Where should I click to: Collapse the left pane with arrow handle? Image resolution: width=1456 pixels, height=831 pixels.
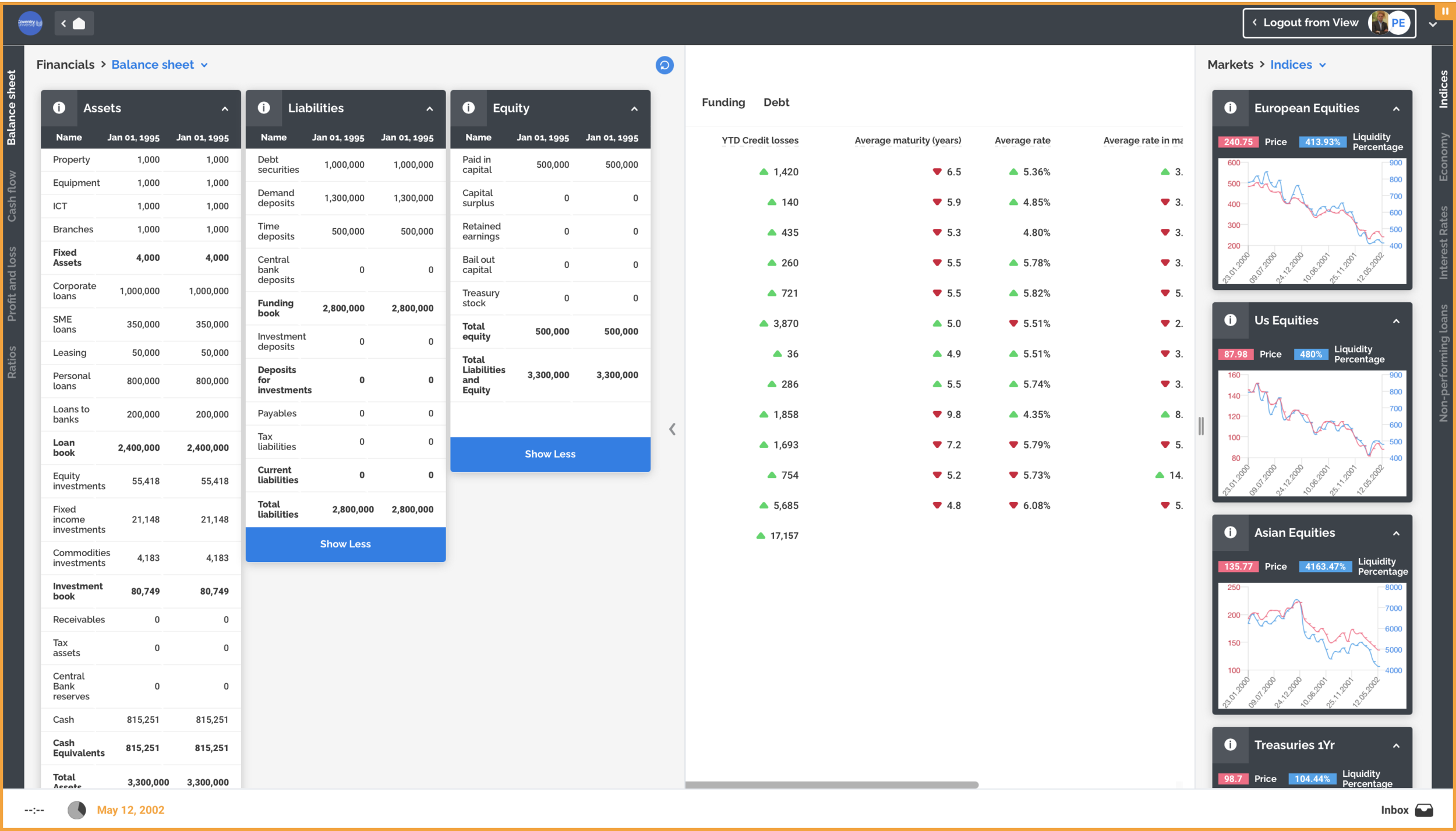(x=672, y=429)
